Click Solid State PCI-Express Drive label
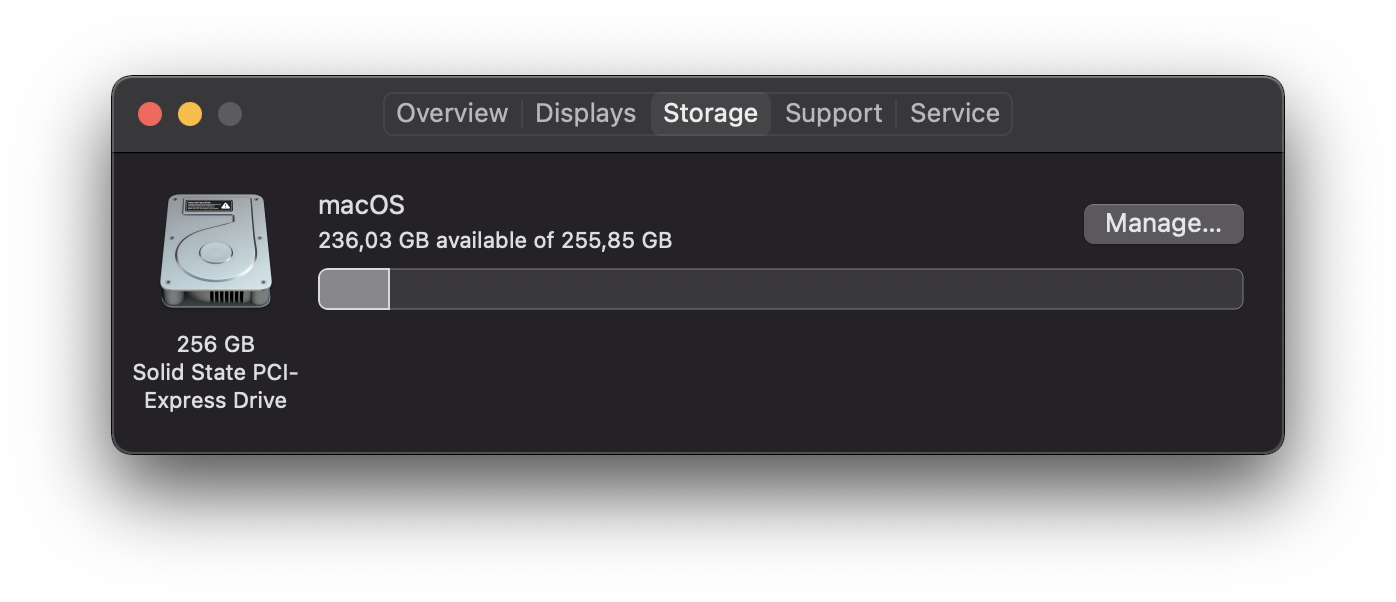 pyautogui.click(x=215, y=386)
